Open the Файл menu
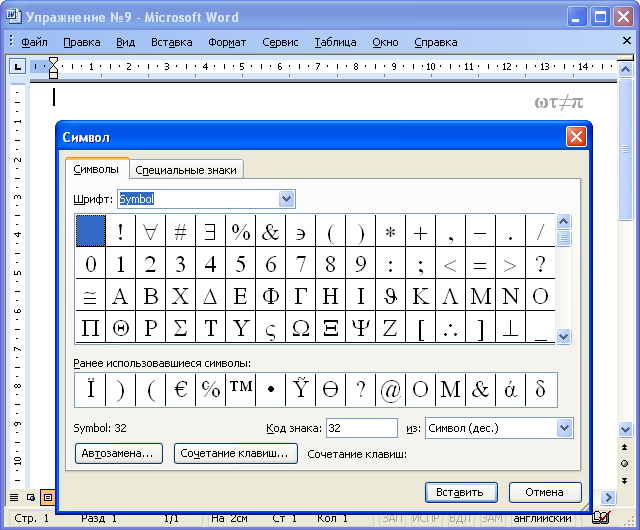 pyautogui.click(x=34, y=42)
